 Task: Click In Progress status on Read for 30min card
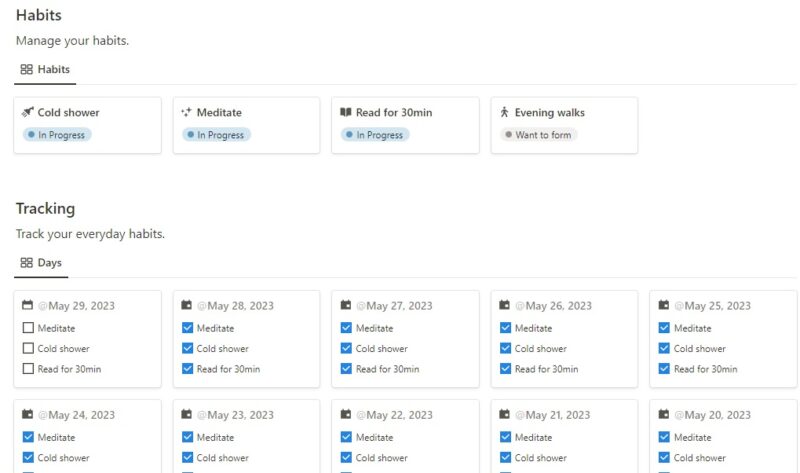375,135
